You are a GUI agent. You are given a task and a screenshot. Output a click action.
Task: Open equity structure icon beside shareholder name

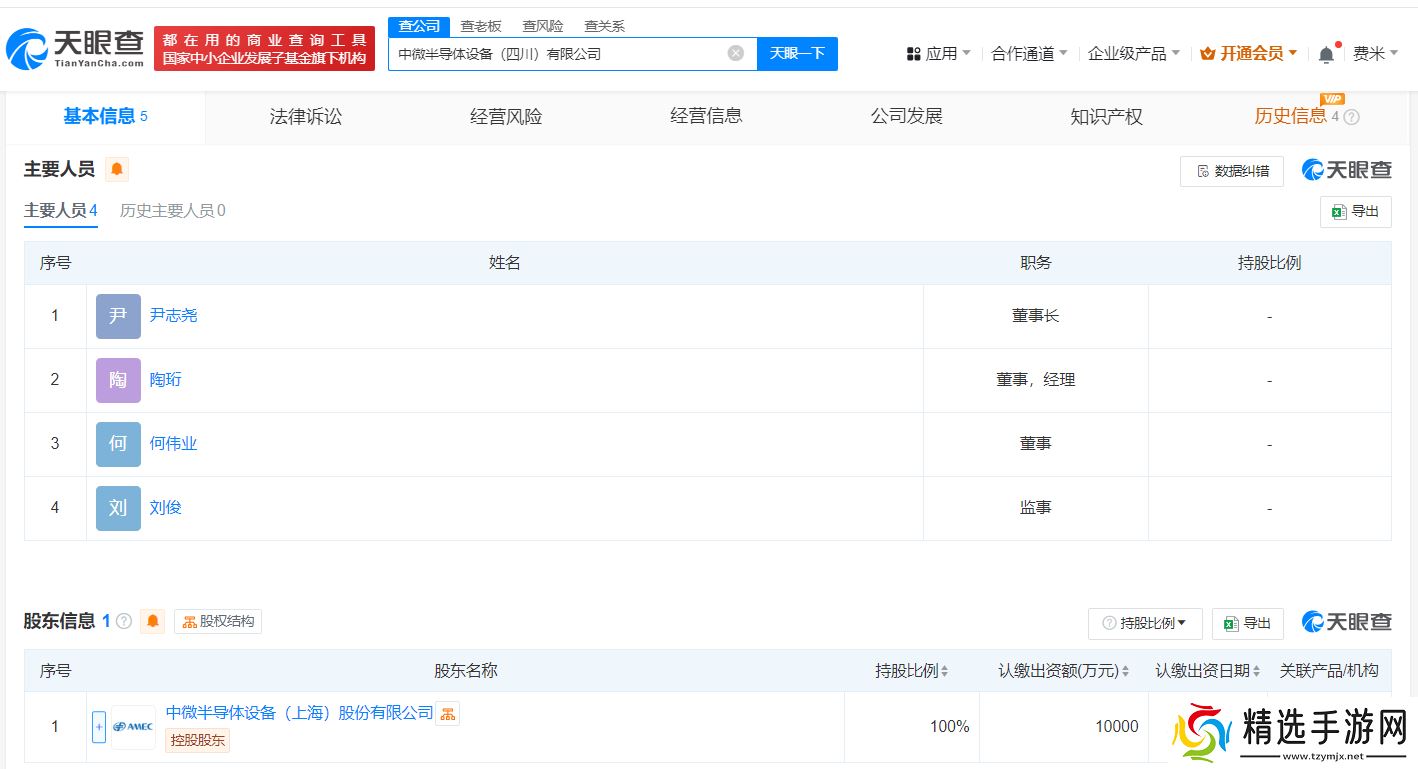tap(448, 713)
